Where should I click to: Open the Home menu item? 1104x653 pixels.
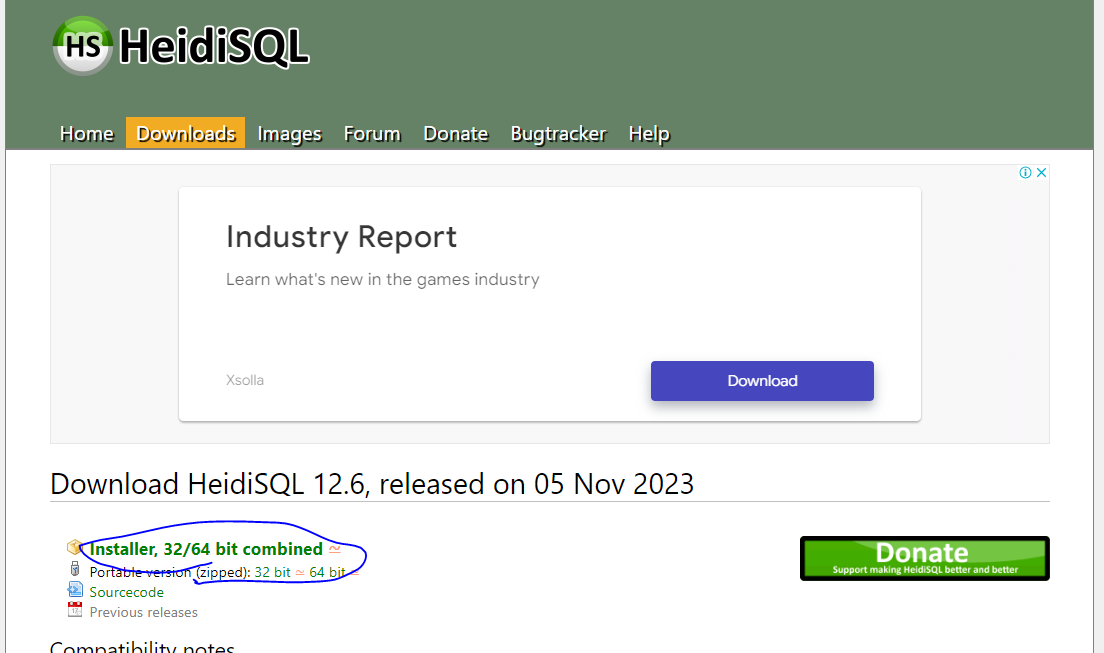click(87, 133)
